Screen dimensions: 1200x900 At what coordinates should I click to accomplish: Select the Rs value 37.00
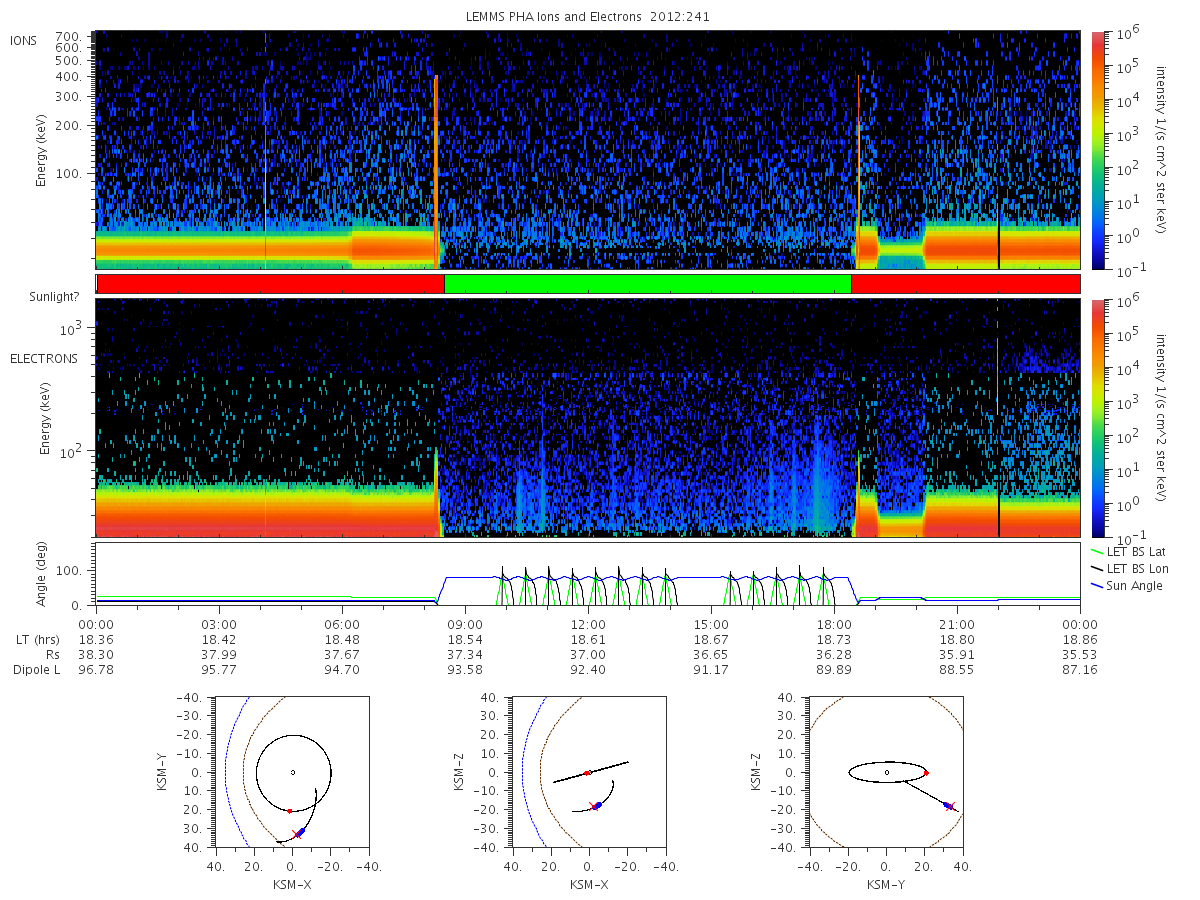[x=588, y=654]
